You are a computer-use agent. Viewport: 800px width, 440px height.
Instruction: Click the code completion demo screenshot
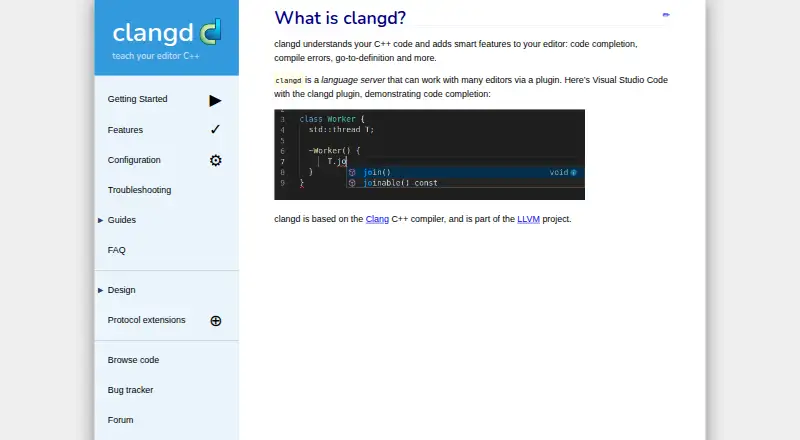pyautogui.click(x=430, y=155)
